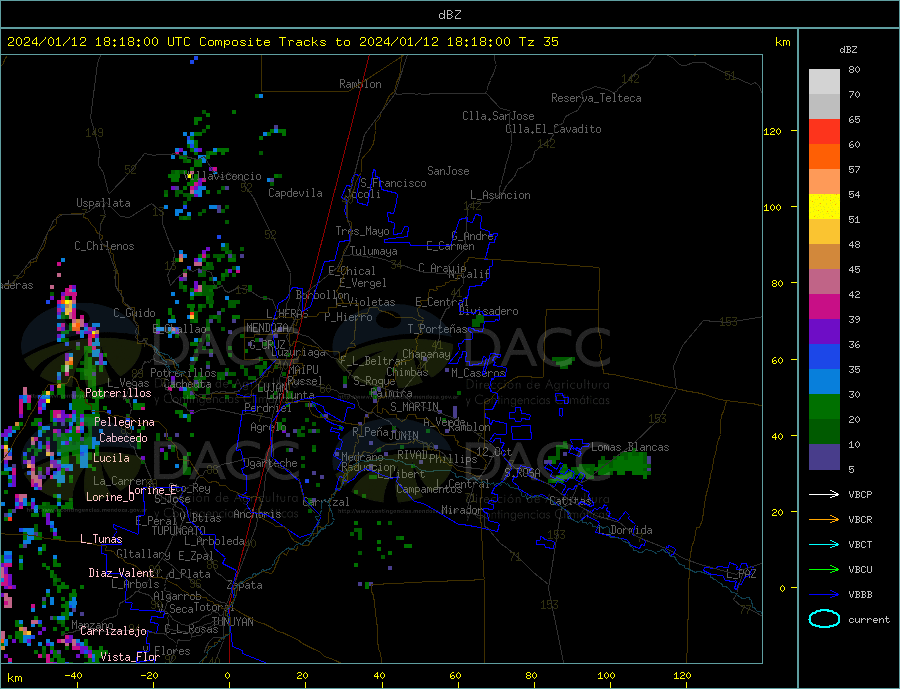
Task: Click the 0 tick on bottom km axis
Action: (x=227, y=676)
